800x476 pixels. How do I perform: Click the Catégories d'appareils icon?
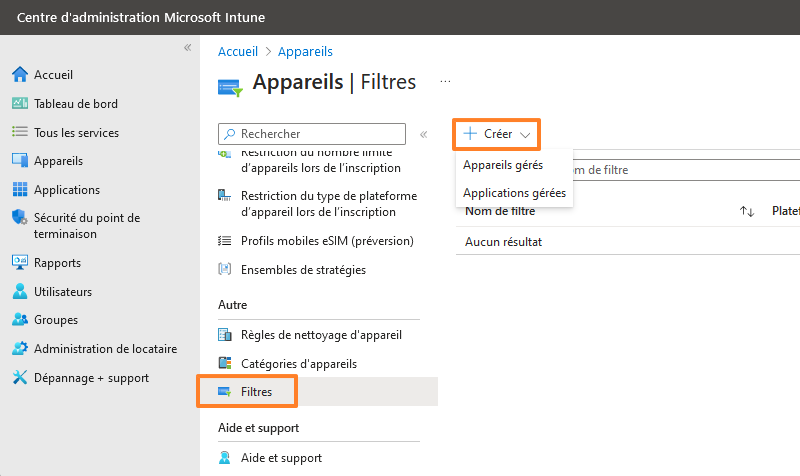click(x=224, y=363)
